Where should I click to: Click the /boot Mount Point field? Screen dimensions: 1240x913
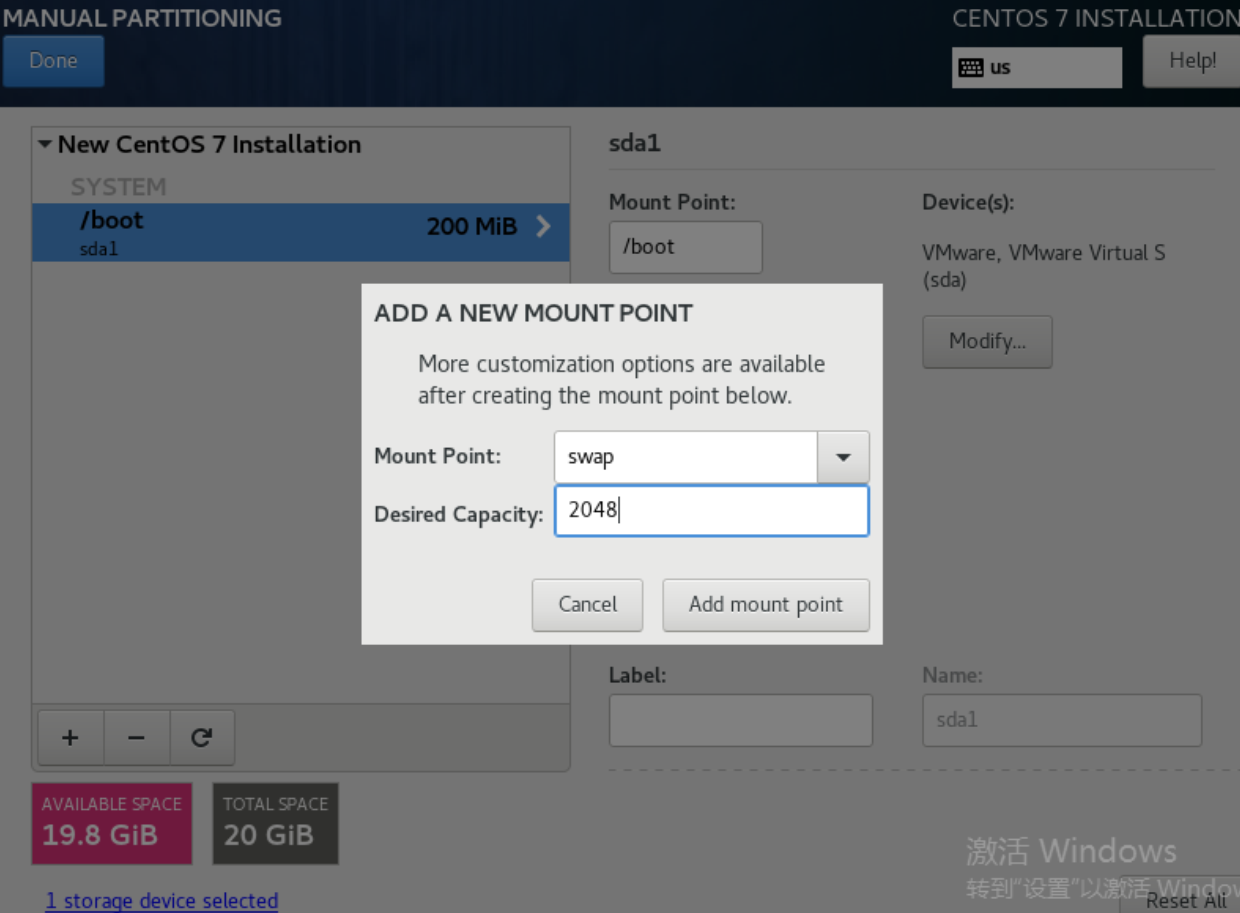[686, 247]
